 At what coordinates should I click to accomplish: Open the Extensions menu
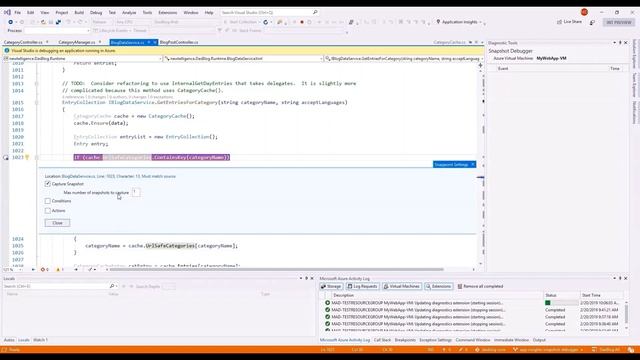coord(168,13)
